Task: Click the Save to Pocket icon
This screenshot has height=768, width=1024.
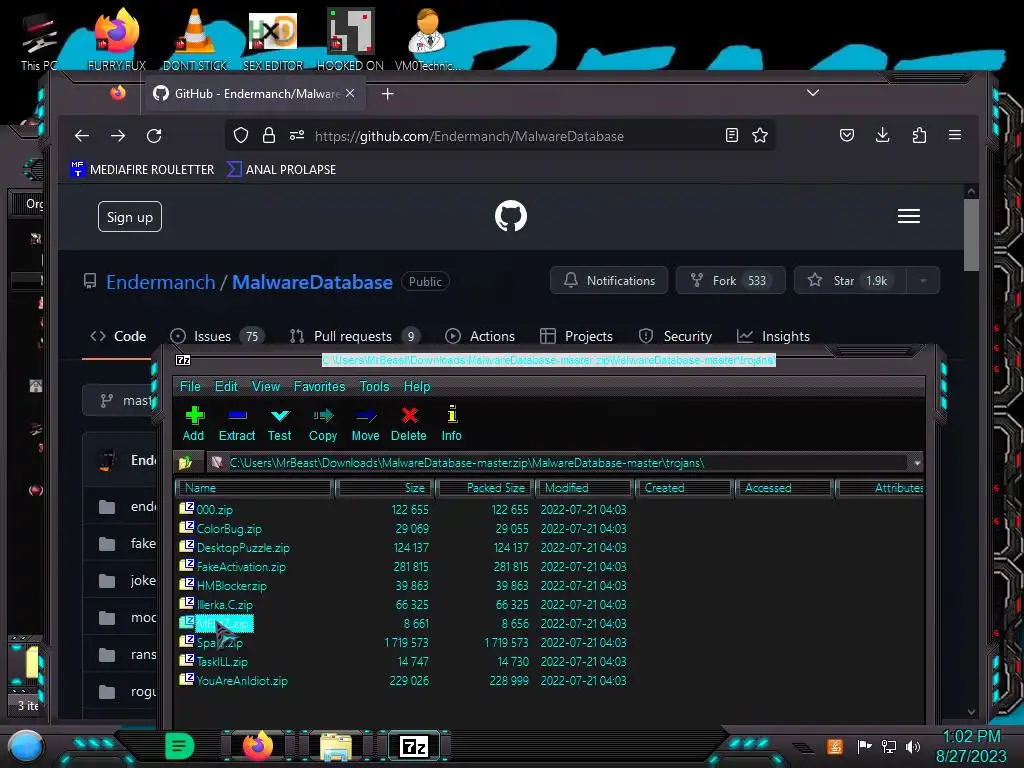Action: [x=847, y=135]
